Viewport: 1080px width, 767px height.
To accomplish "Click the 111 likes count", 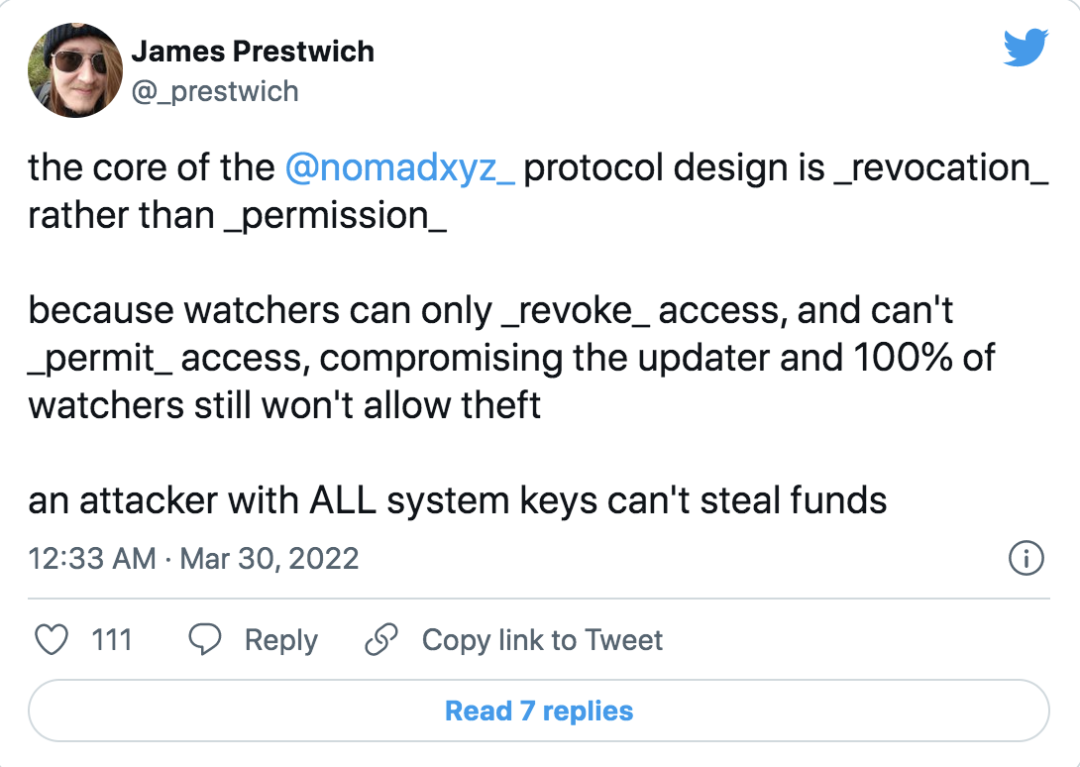I will pos(112,640).
